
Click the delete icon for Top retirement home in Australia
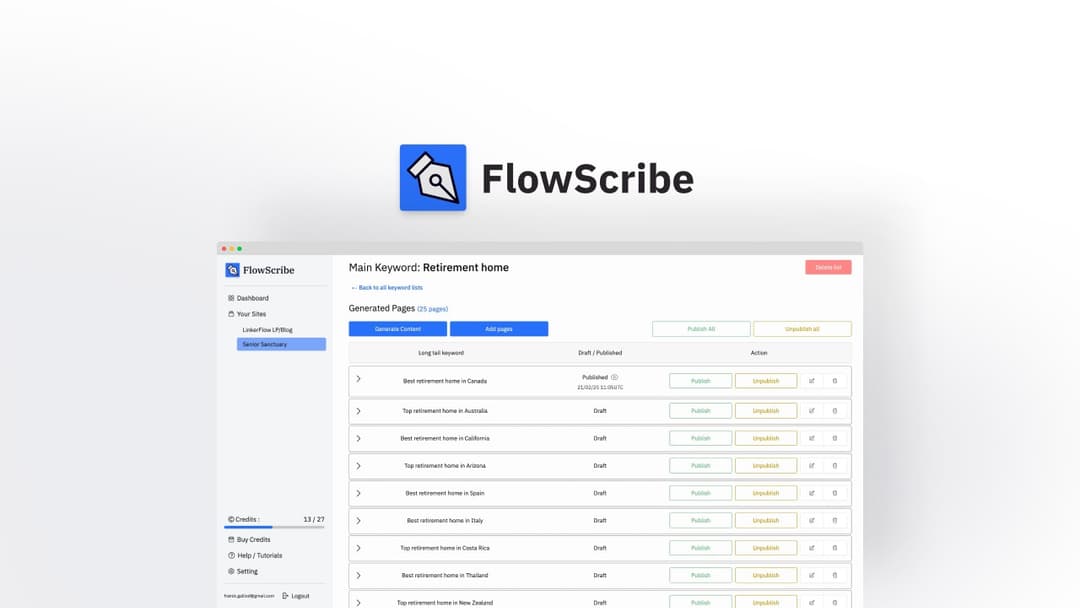click(x=835, y=410)
